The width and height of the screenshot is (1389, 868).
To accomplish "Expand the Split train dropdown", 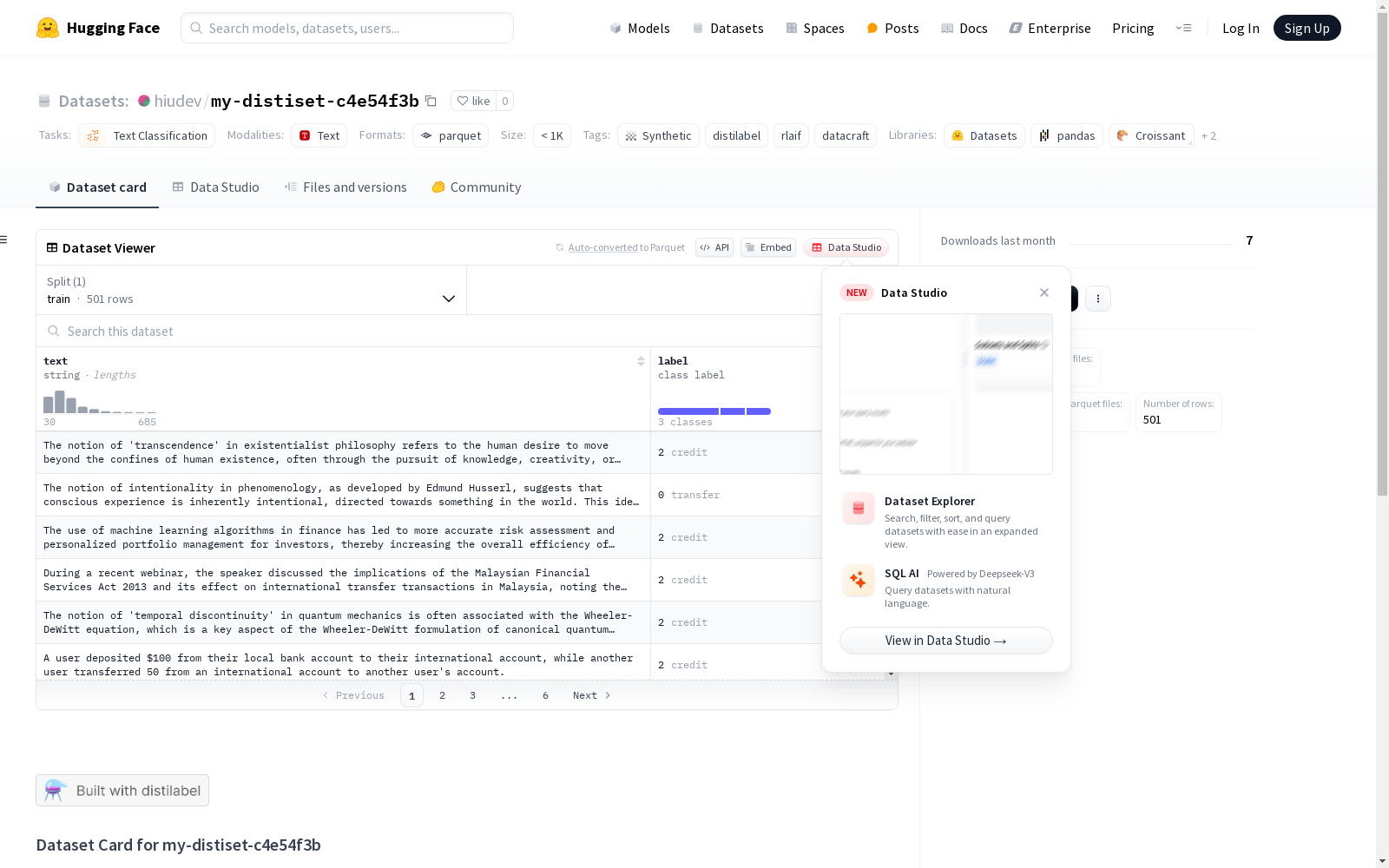I will tap(251, 290).
